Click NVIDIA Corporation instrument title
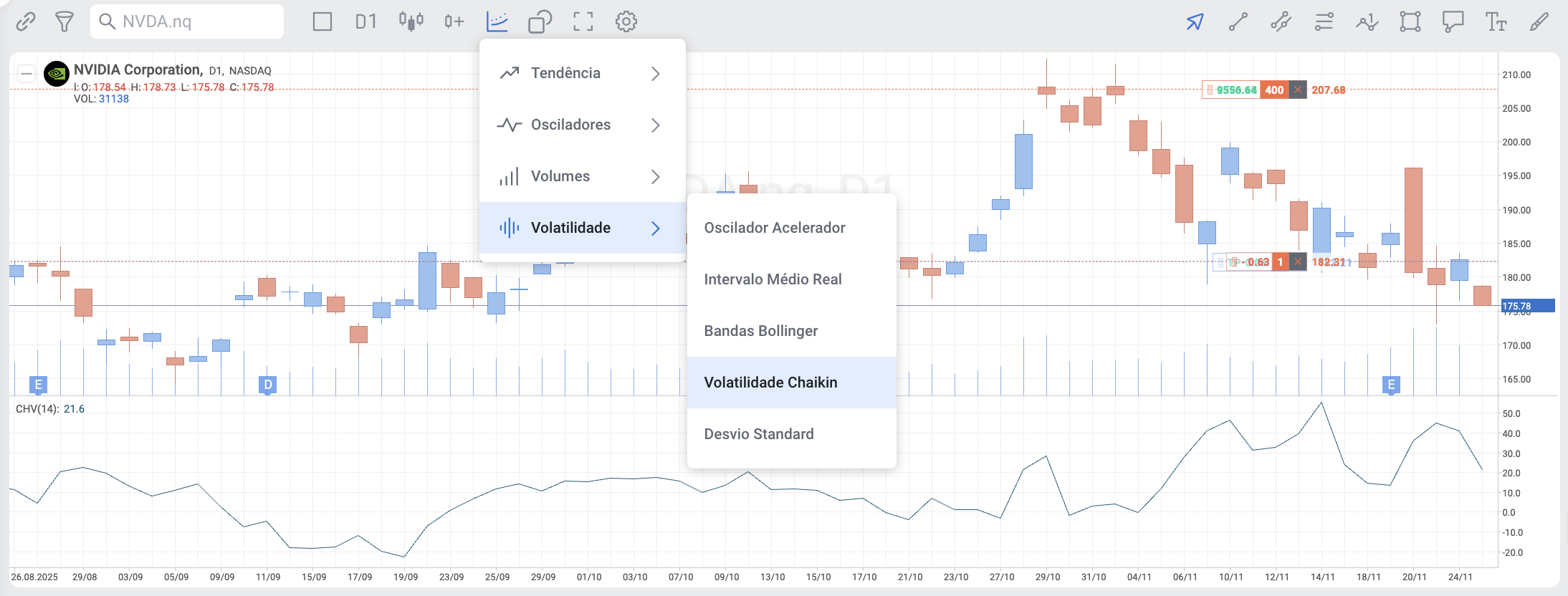Image resolution: width=1568 pixels, height=596 pixels. 138,69
